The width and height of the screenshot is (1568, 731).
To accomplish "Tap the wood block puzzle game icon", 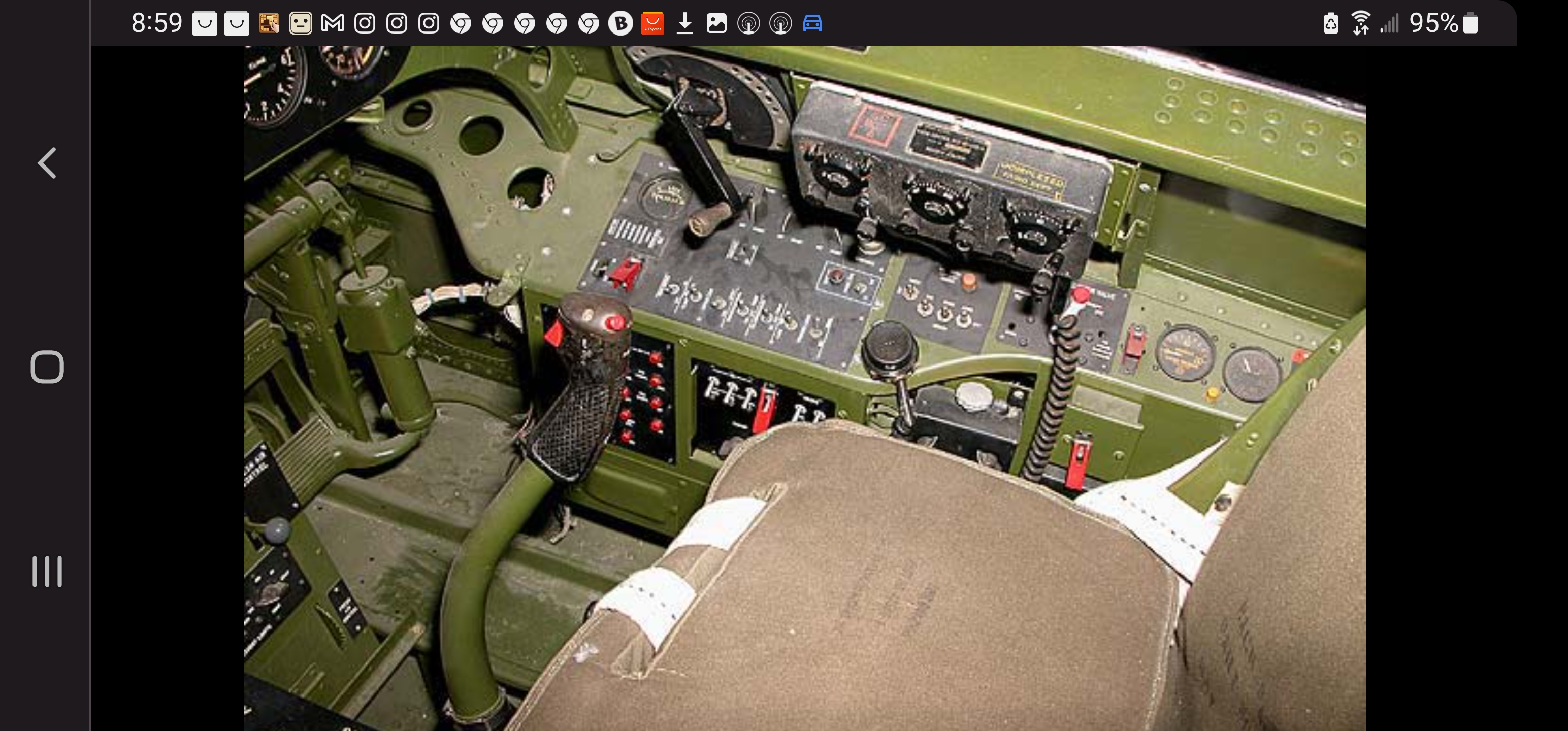I will pyautogui.click(x=269, y=23).
